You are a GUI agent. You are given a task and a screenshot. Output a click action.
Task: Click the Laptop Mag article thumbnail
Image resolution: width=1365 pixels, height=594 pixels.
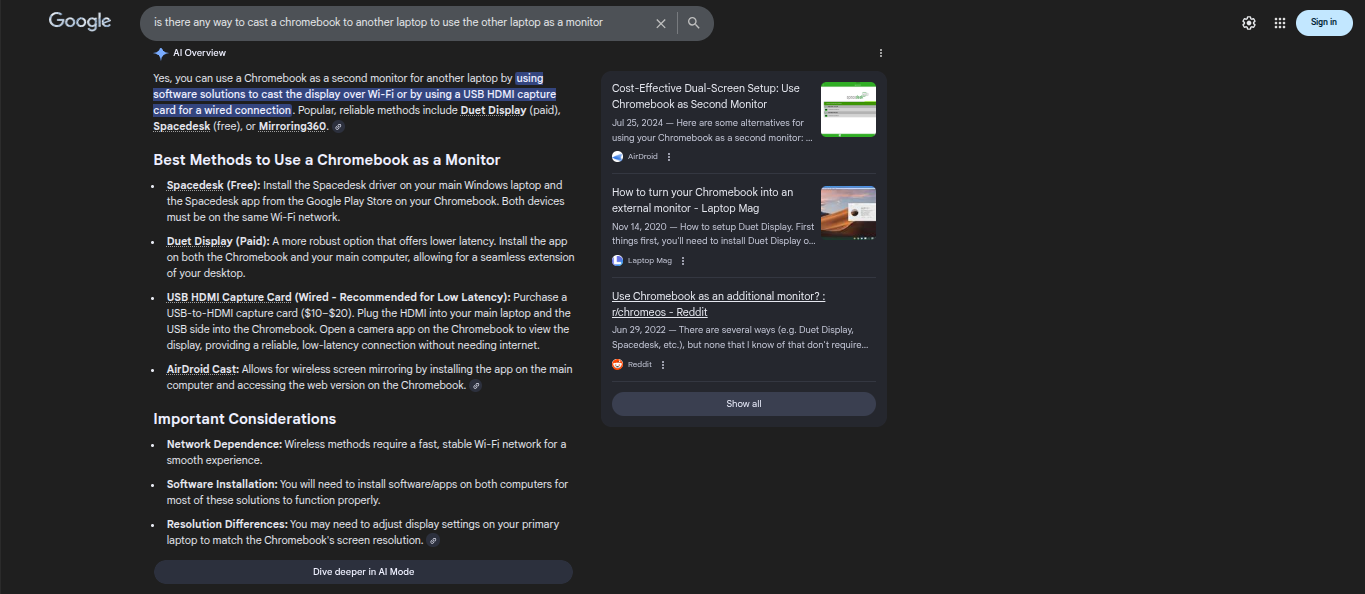pos(848,213)
